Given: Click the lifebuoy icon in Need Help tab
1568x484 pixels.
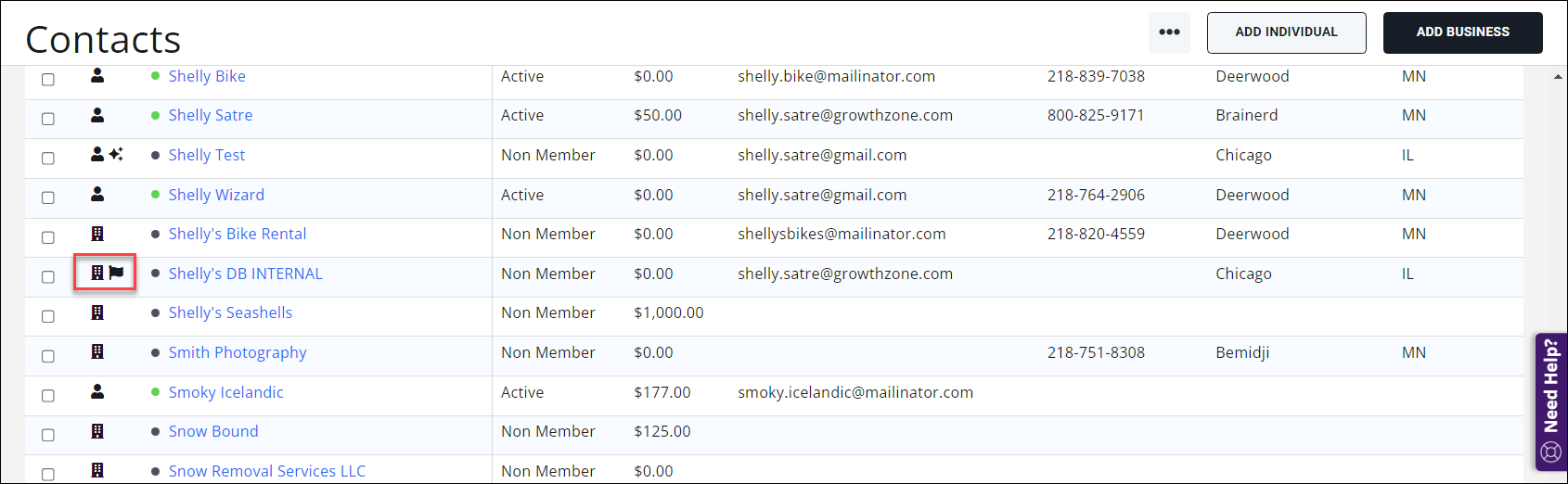Looking at the screenshot, I should pyautogui.click(x=1551, y=452).
